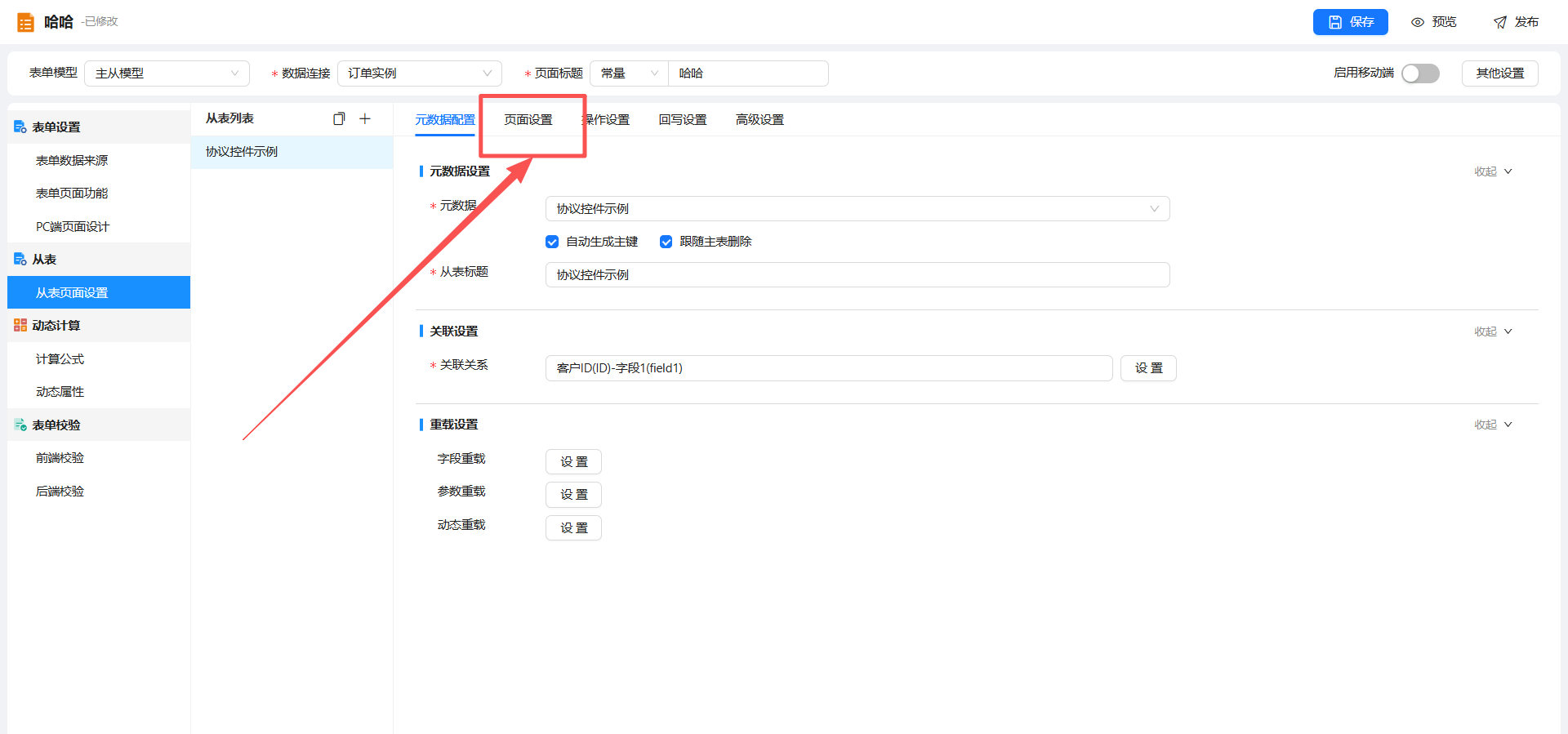Image resolution: width=1568 pixels, height=734 pixels.
Task: Collapse the 元数据设置 section
Action: [1493, 171]
